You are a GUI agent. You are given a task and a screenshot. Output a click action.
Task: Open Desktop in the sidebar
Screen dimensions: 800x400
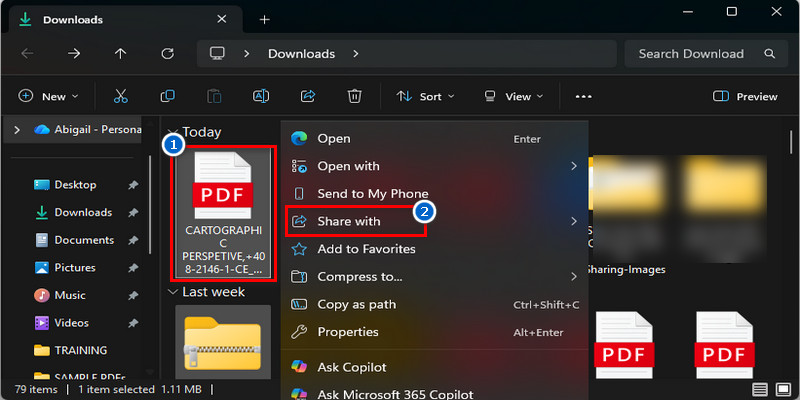pyautogui.click(x=76, y=185)
